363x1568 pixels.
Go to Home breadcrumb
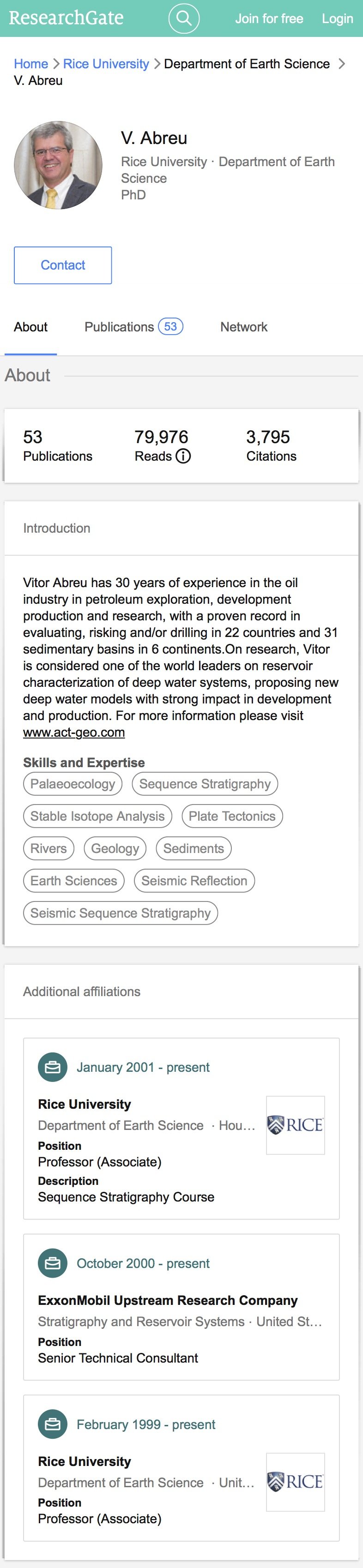[x=30, y=64]
